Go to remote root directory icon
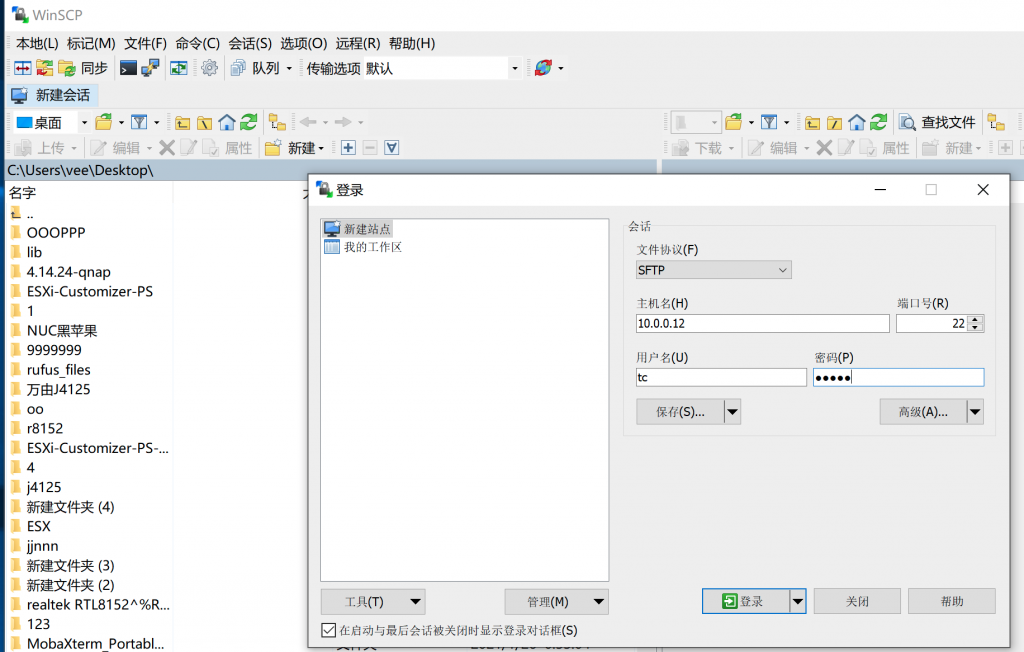The width and height of the screenshot is (1024, 652). click(x=835, y=122)
